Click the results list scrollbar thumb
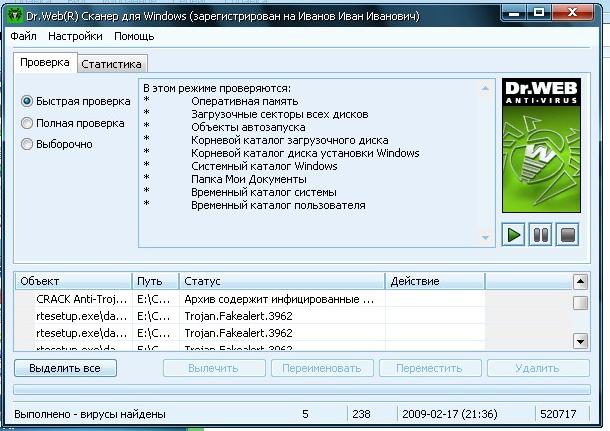The width and height of the screenshot is (610, 431). coord(580,303)
